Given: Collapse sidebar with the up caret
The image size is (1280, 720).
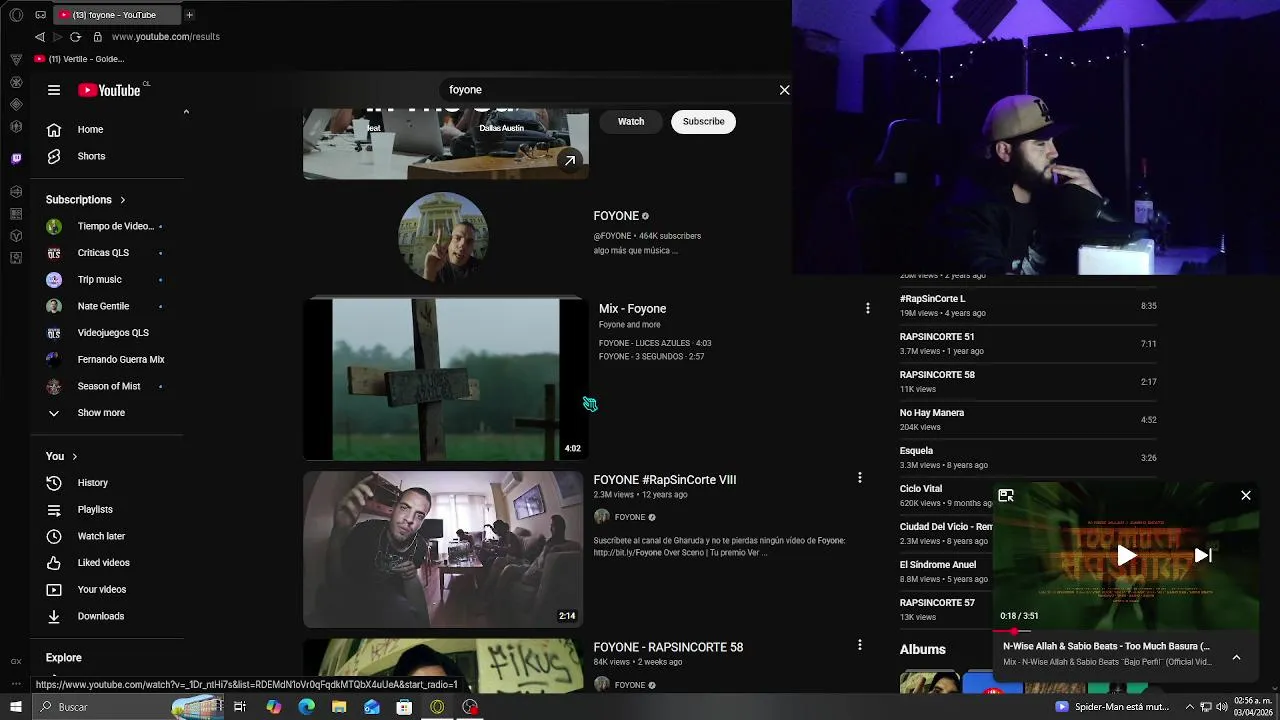Looking at the screenshot, I should [186, 112].
